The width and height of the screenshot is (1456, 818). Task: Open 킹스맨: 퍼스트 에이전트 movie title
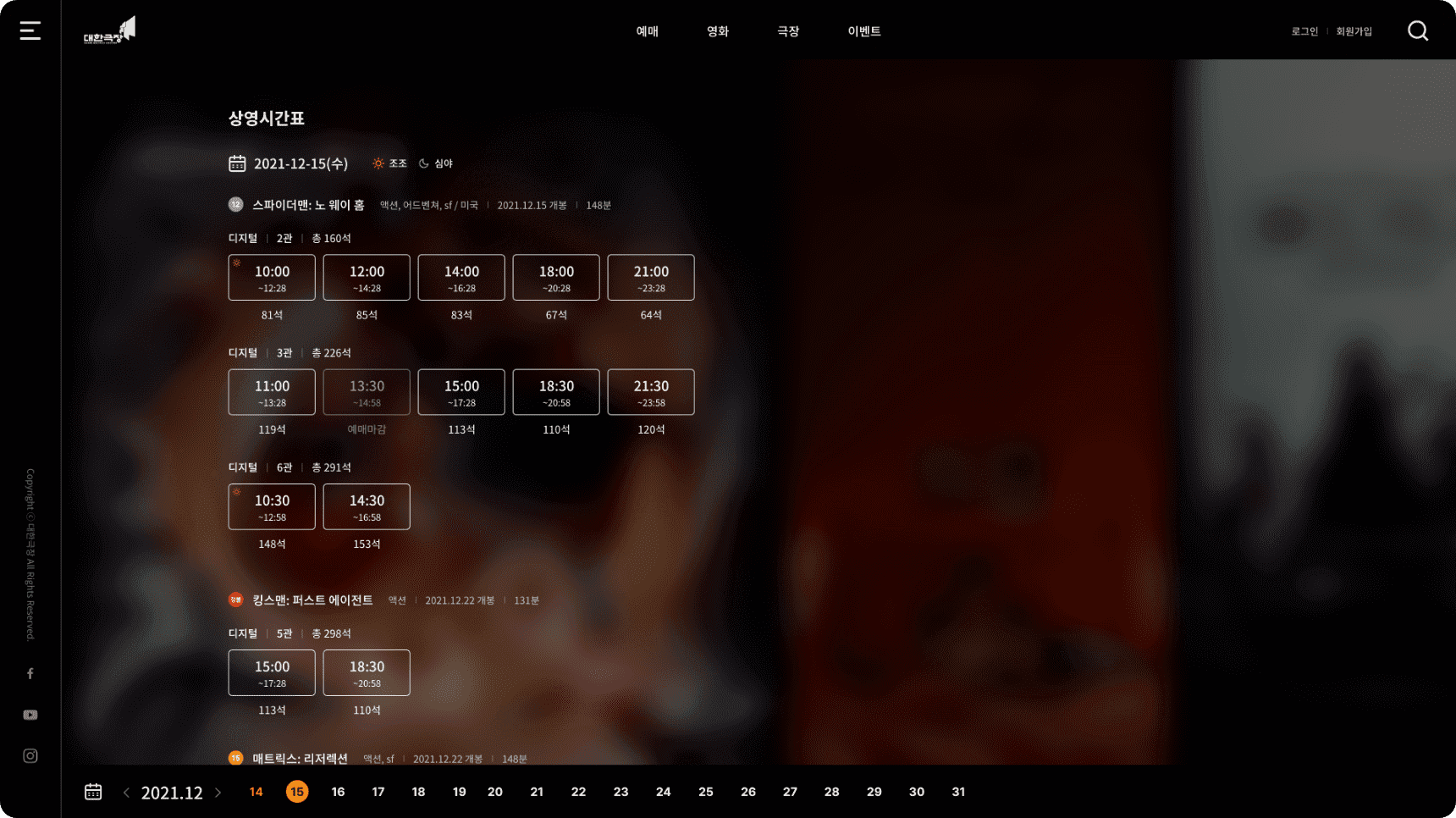click(x=312, y=600)
